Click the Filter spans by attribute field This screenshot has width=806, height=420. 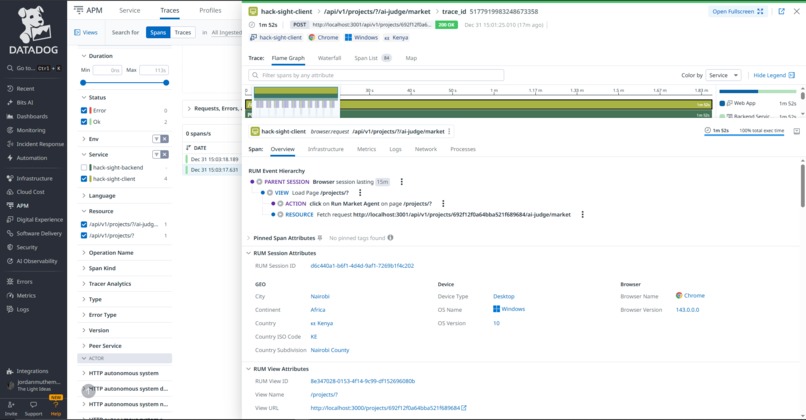click(x=376, y=75)
